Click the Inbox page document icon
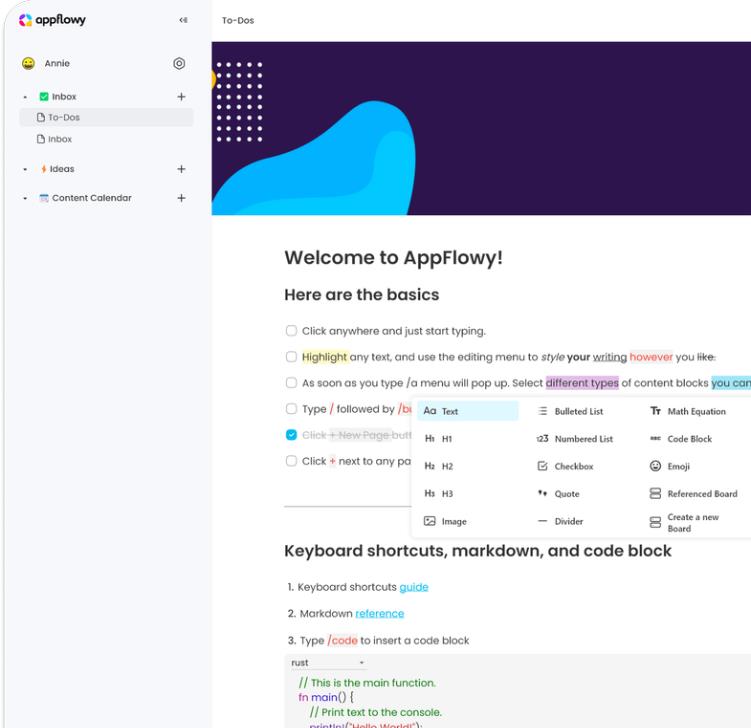Screen dimensions: 751x728 click(41, 139)
